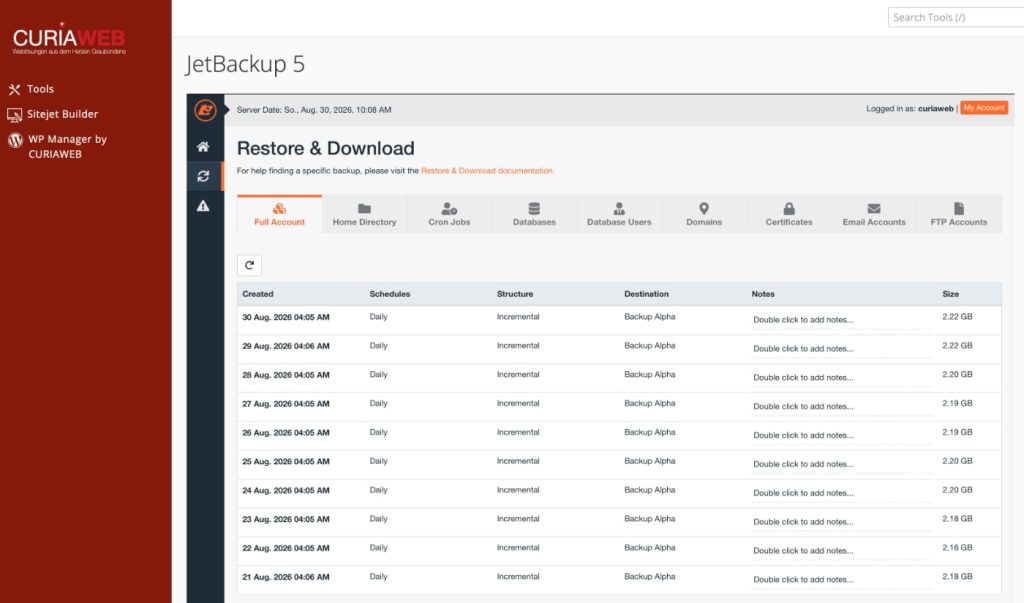The height and width of the screenshot is (603, 1024).
Task: Click Incremental in the 21 Aug. row
Action: 518,576
